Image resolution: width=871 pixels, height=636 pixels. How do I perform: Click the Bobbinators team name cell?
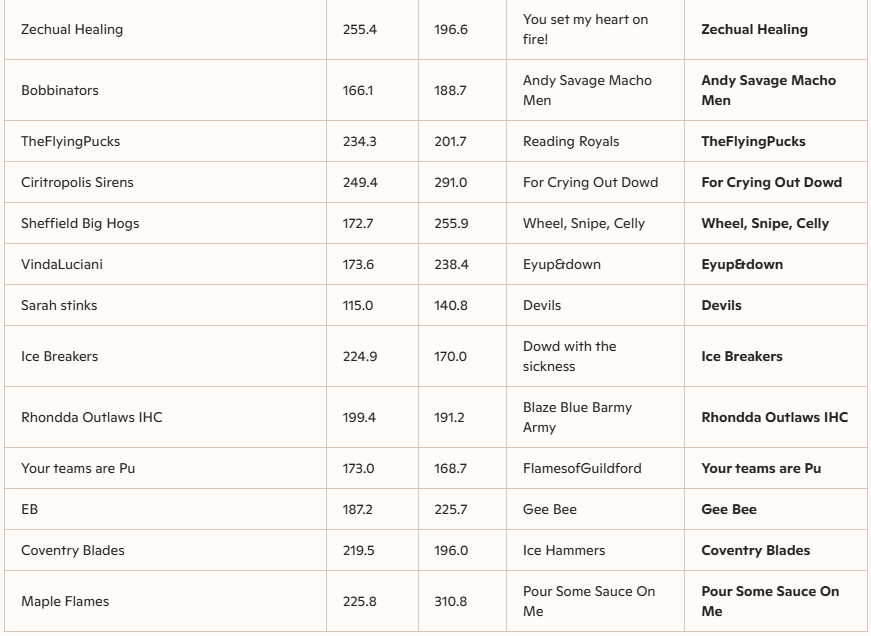pyautogui.click(x=60, y=90)
